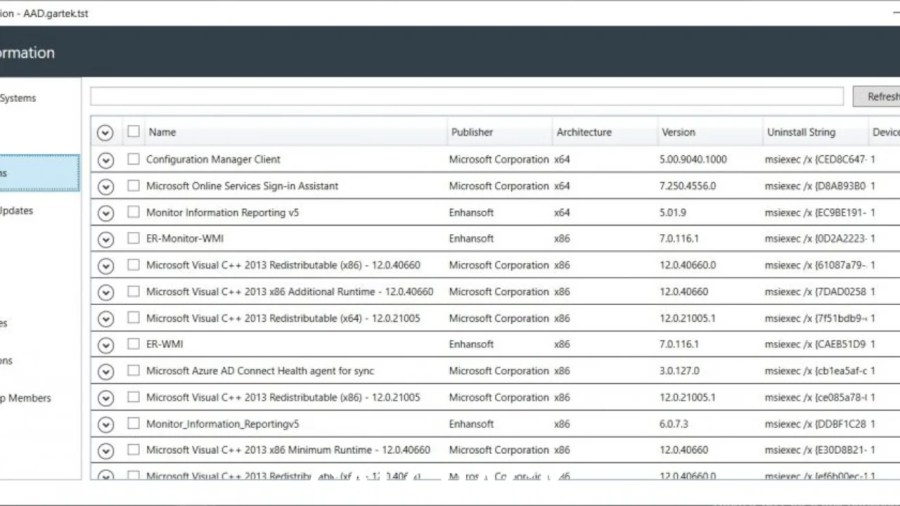Expand Visual C++ 2013 Redistributable (x86) 12.0.40660 row
The width and height of the screenshot is (900, 506).
tap(106, 266)
